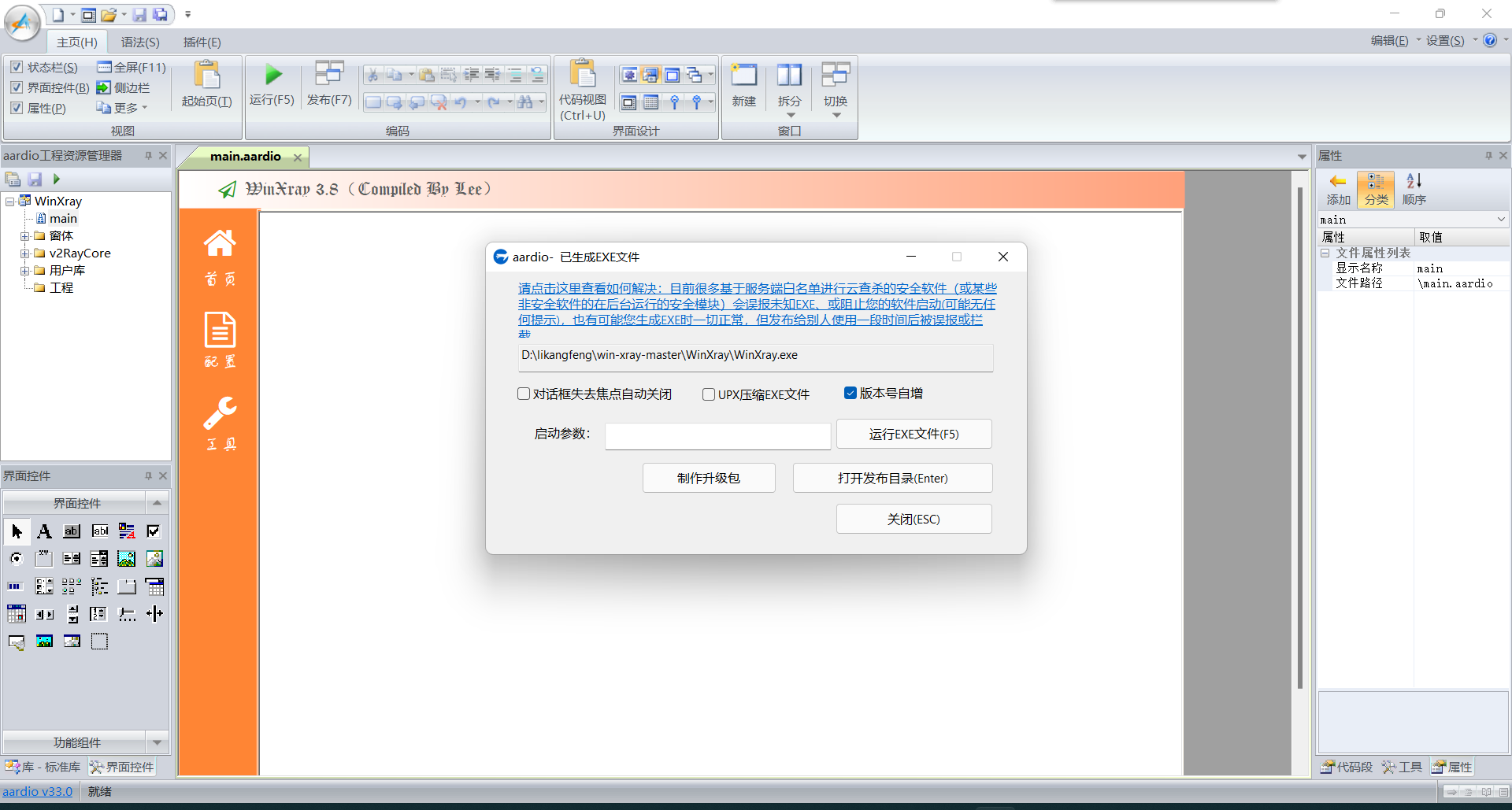Pick the radio button control in the palette
This screenshot has height=810, width=1512.
[17, 559]
